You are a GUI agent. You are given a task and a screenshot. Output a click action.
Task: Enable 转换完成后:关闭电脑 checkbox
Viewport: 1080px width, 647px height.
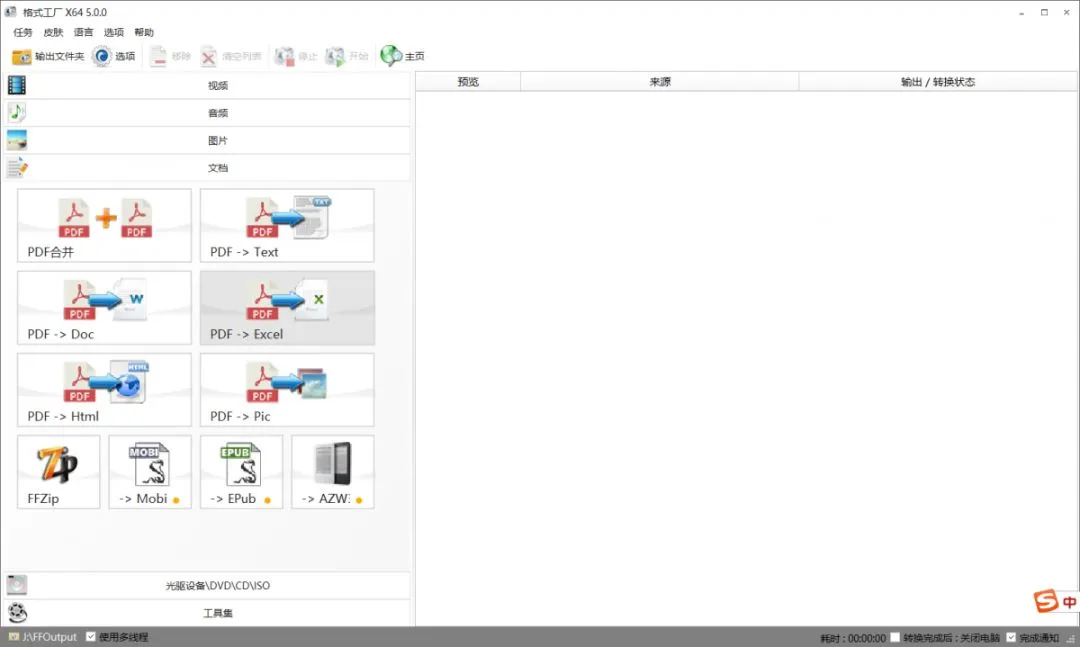click(895, 637)
